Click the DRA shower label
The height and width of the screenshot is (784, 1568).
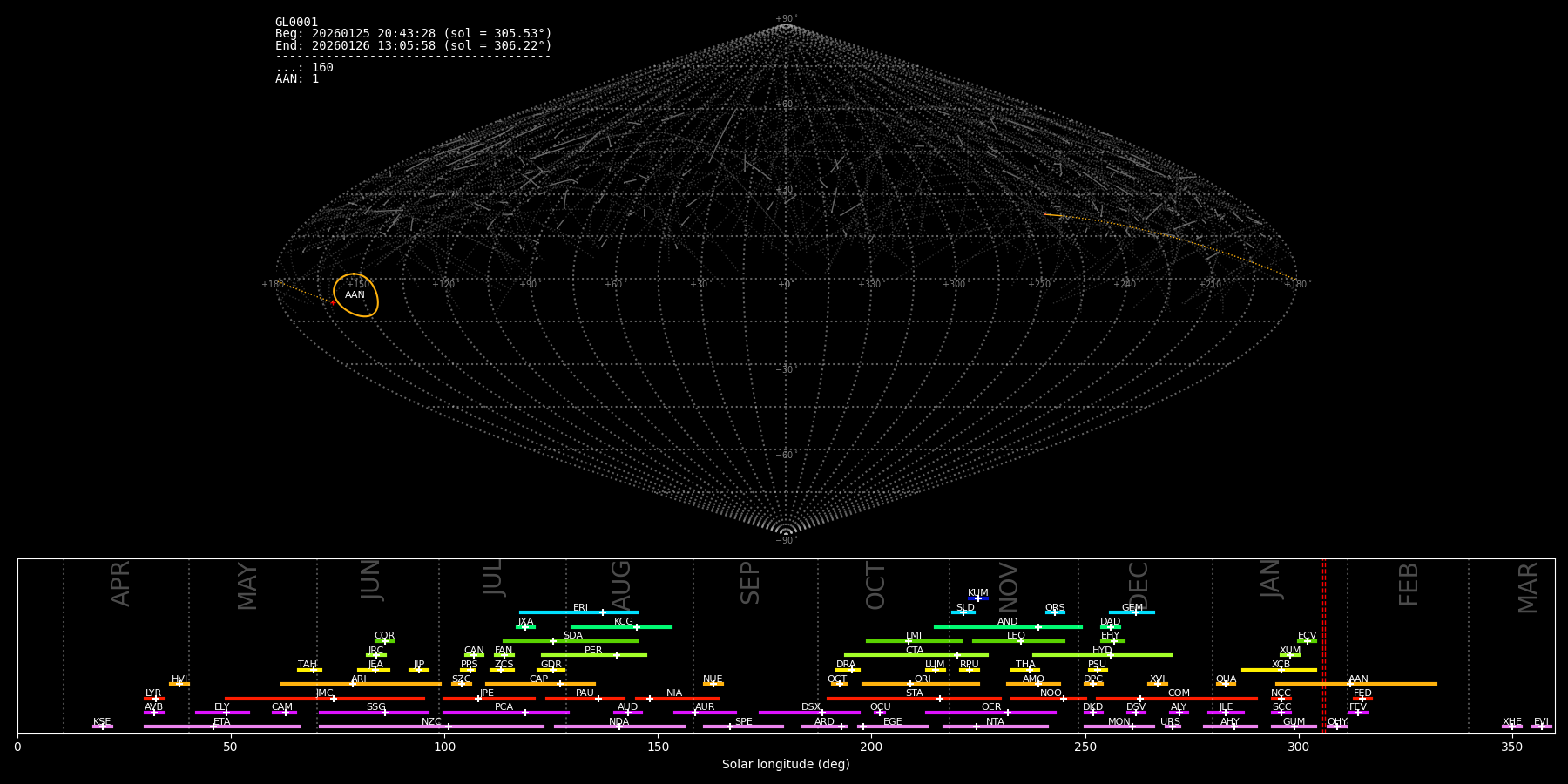pos(846,665)
